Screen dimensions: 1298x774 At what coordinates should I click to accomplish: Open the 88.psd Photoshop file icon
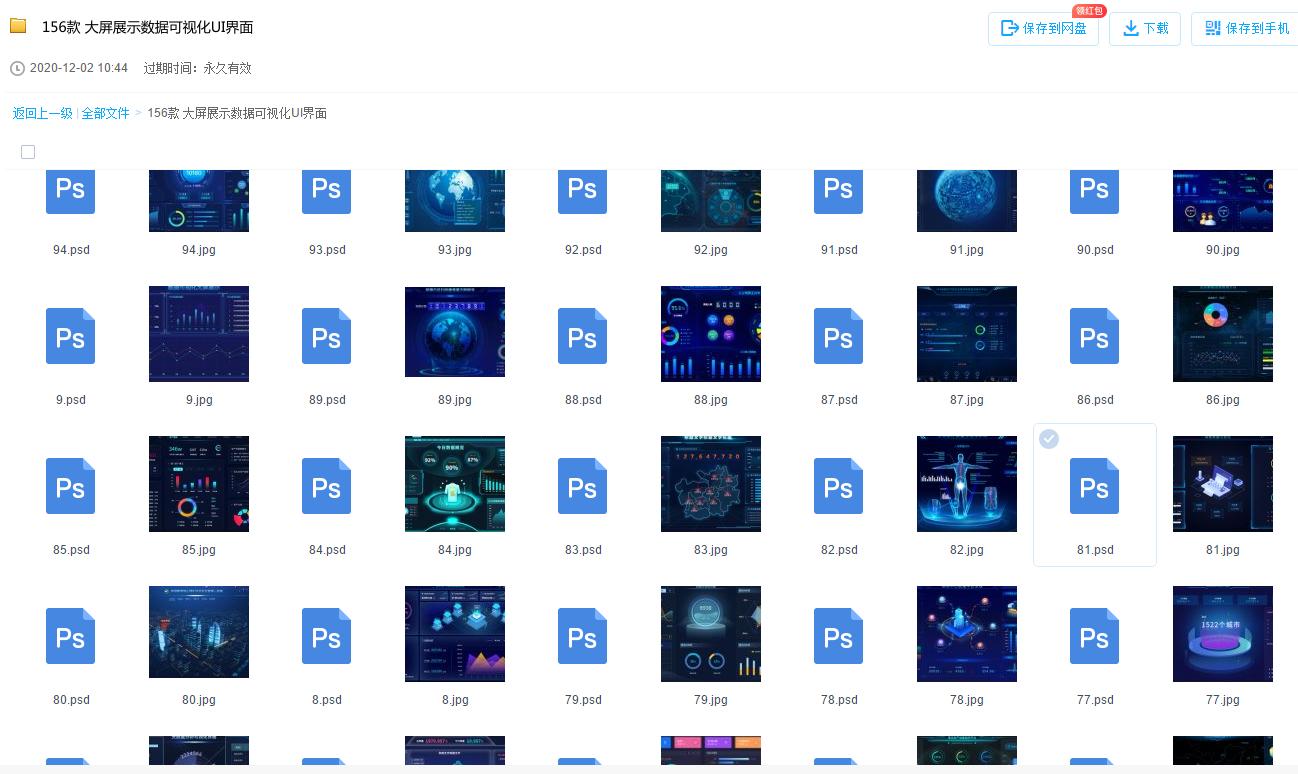point(583,336)
